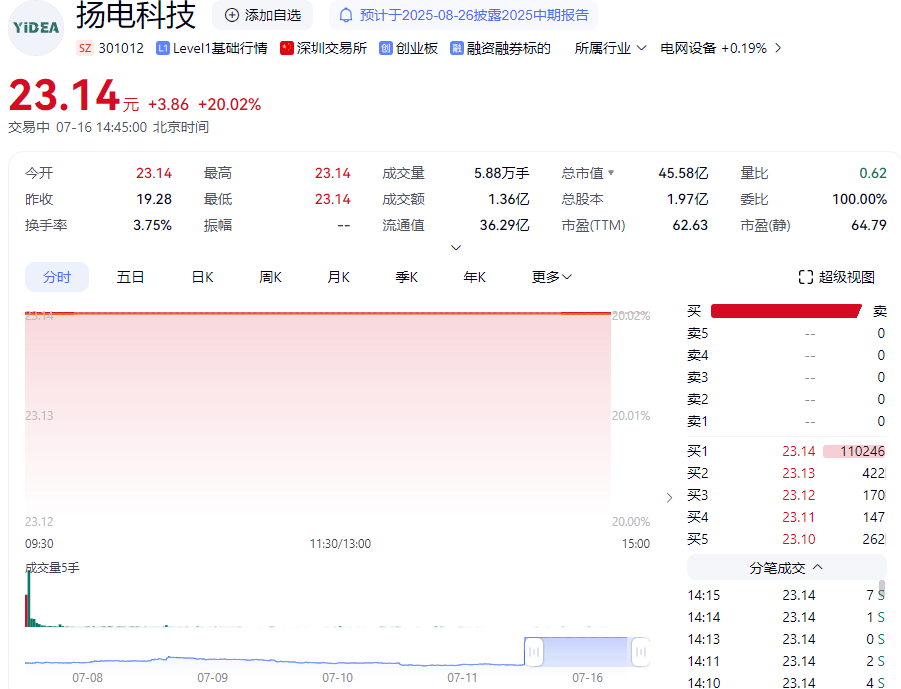Click the 量比 value 0.62
The width and height of the screenshot is (901, 689).
tap(873, 173)
